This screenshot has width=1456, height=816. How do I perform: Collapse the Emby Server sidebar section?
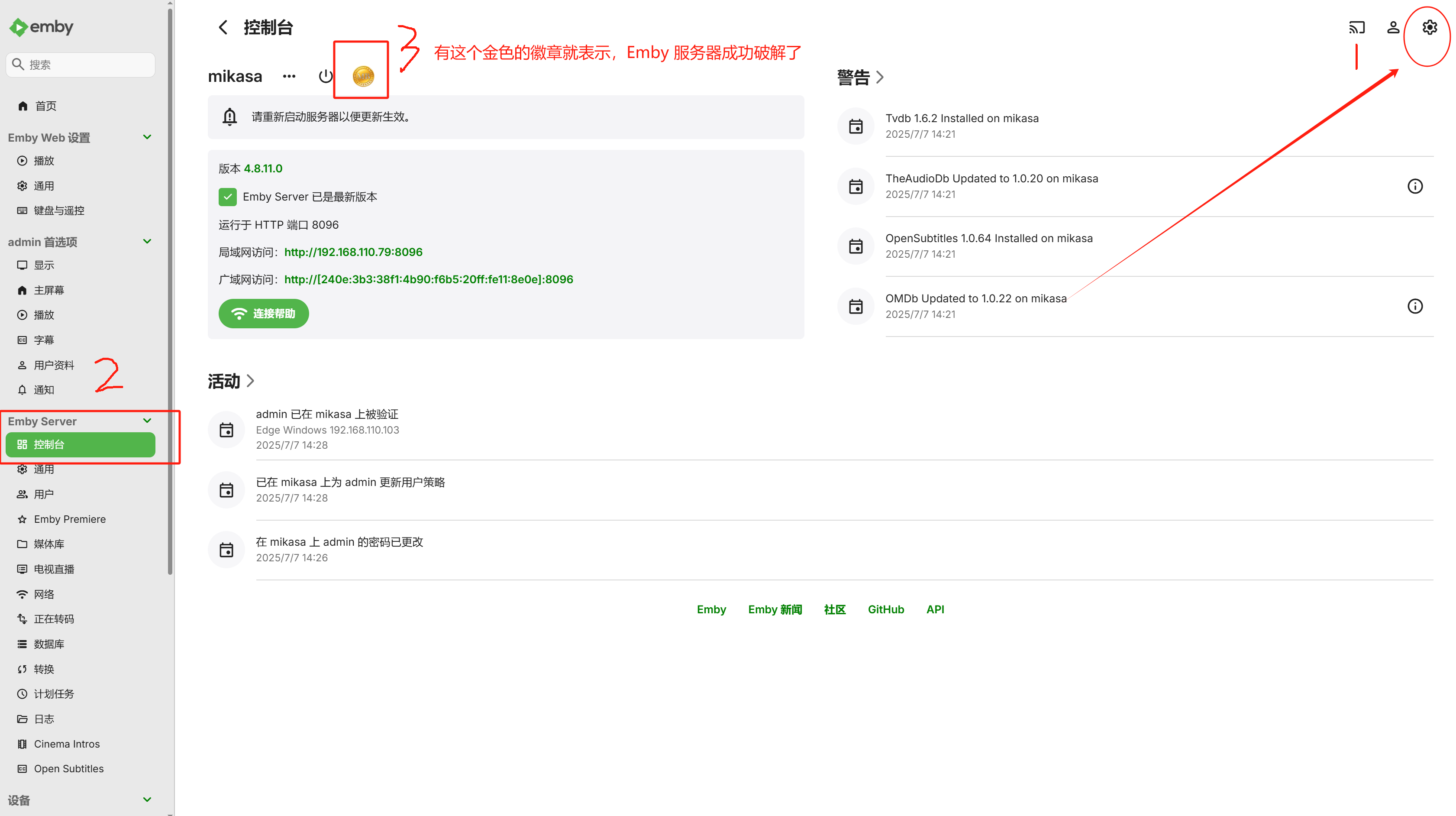tap(147, 421)
